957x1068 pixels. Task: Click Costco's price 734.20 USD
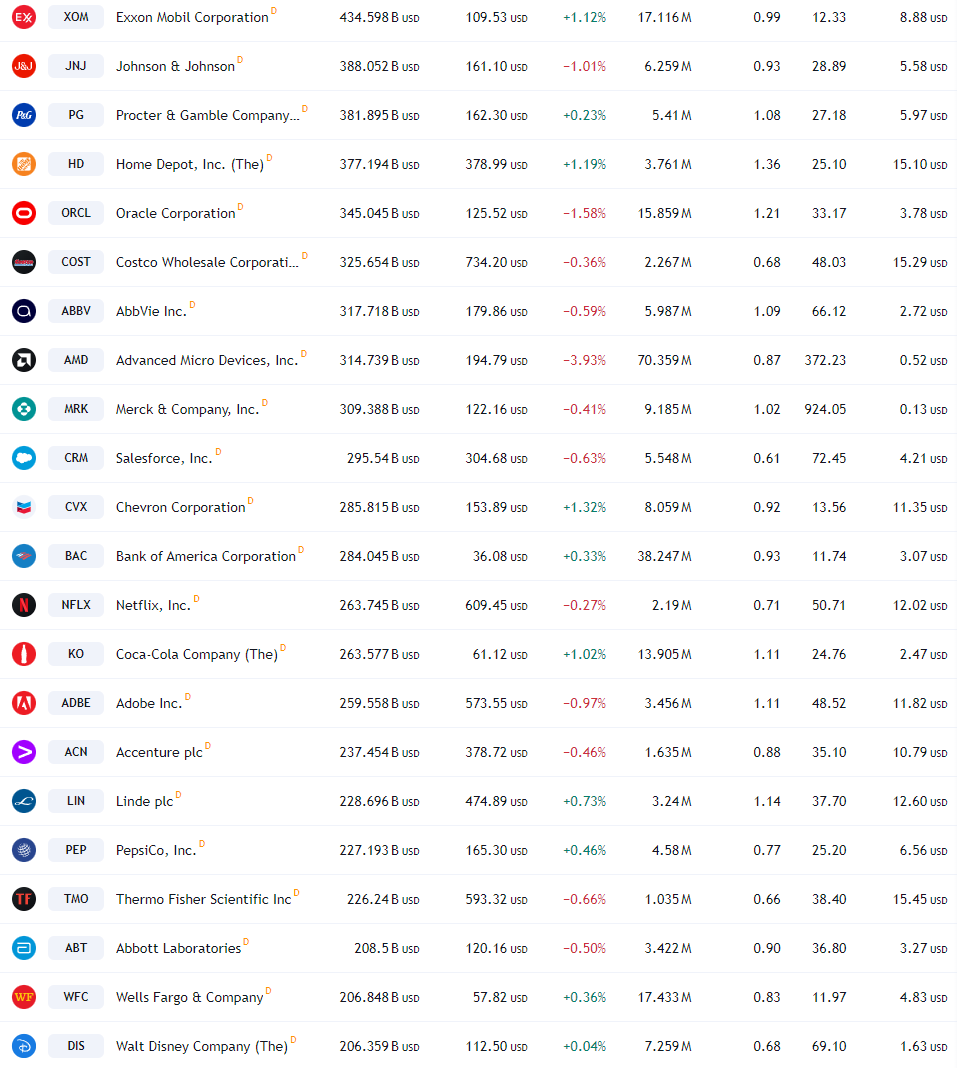(x=497, y=263)
